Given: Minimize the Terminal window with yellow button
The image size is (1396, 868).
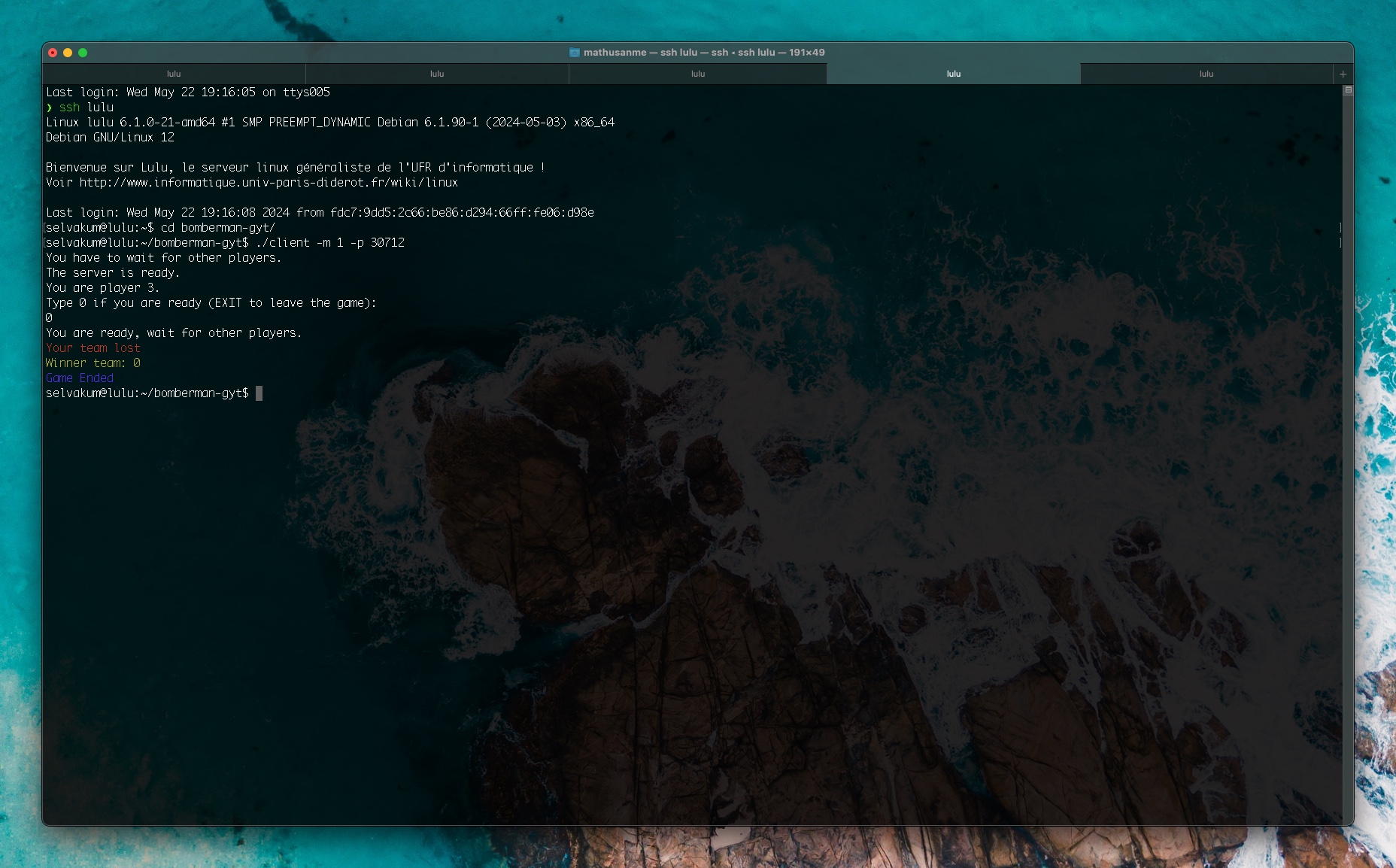Looking at the screenshot, I should coord(68,53).
